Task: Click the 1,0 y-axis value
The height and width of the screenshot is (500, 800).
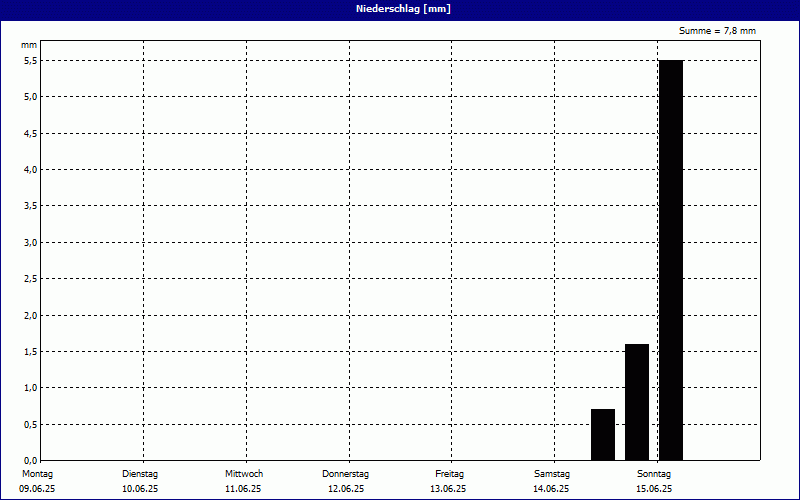Action: point(31,388)
